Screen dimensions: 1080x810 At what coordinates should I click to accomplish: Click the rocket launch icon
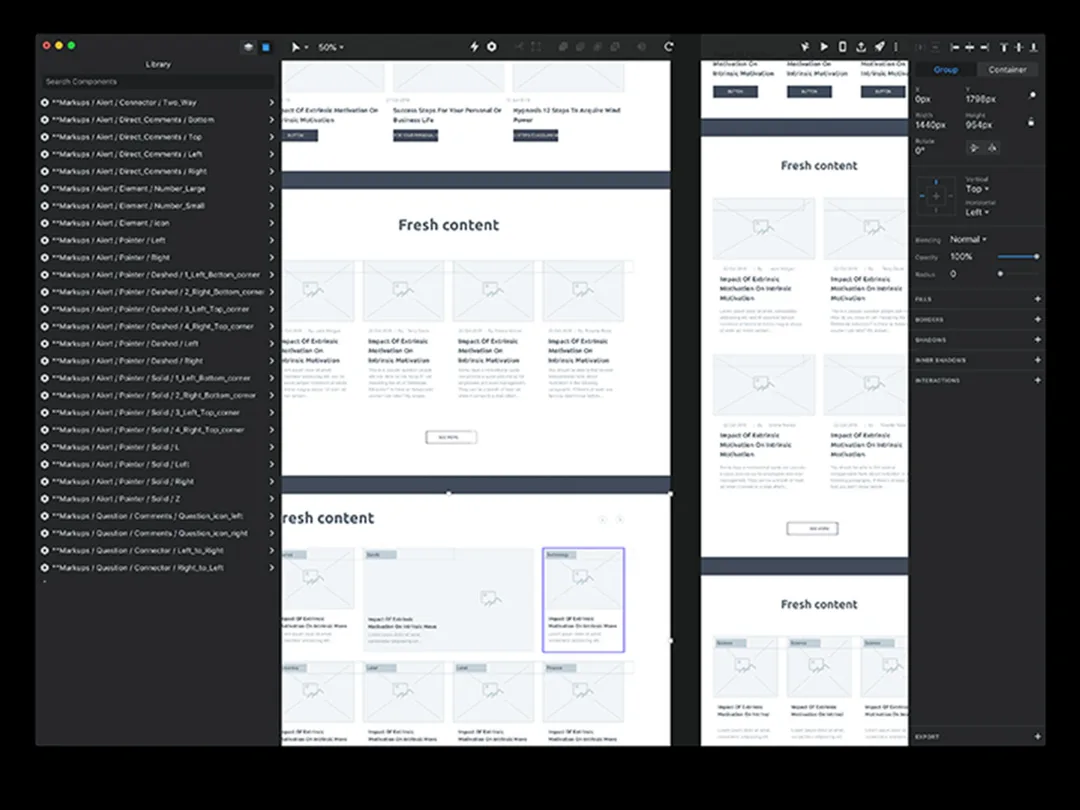point(880,46)
